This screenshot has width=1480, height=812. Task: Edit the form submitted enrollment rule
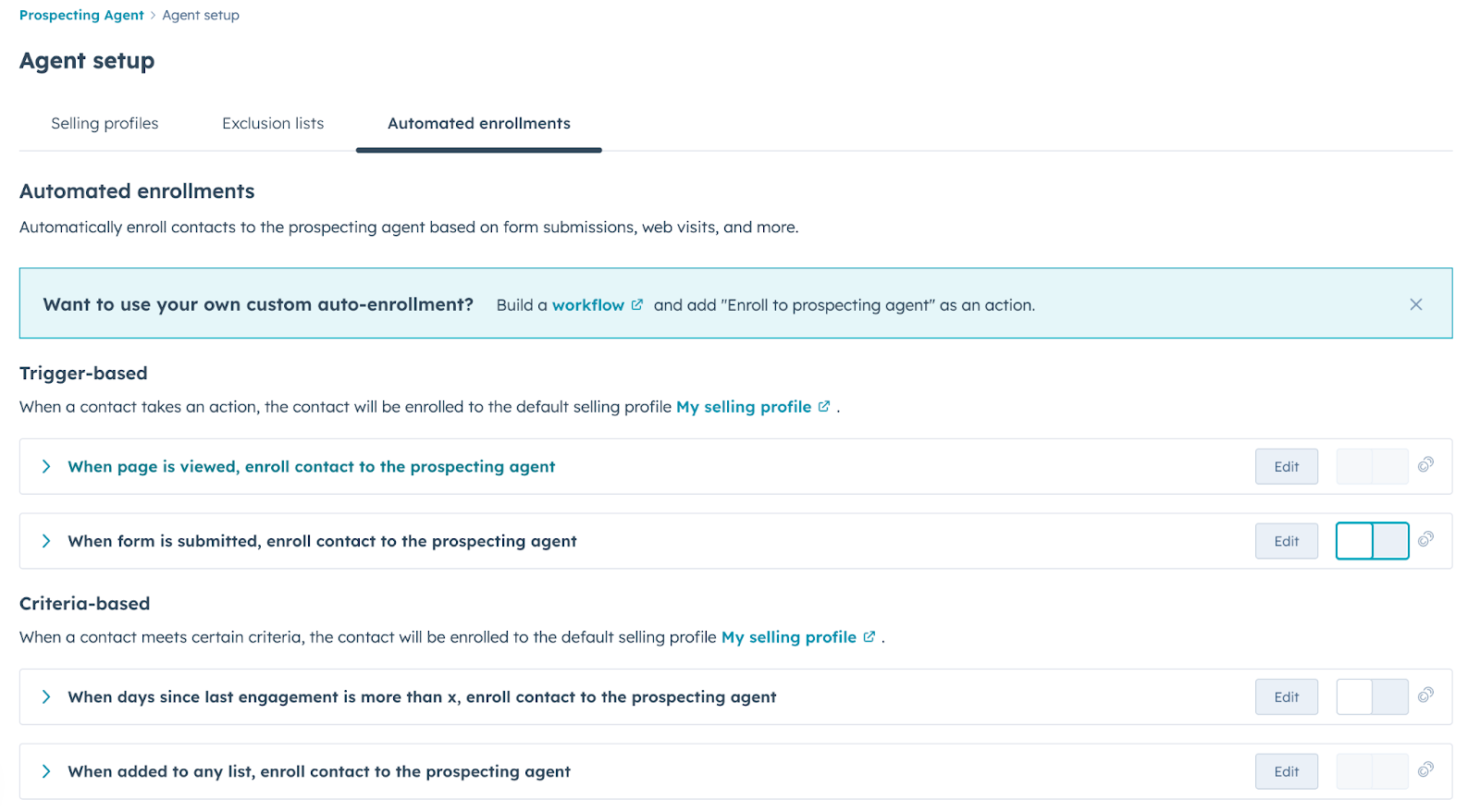click(1286, 541)
